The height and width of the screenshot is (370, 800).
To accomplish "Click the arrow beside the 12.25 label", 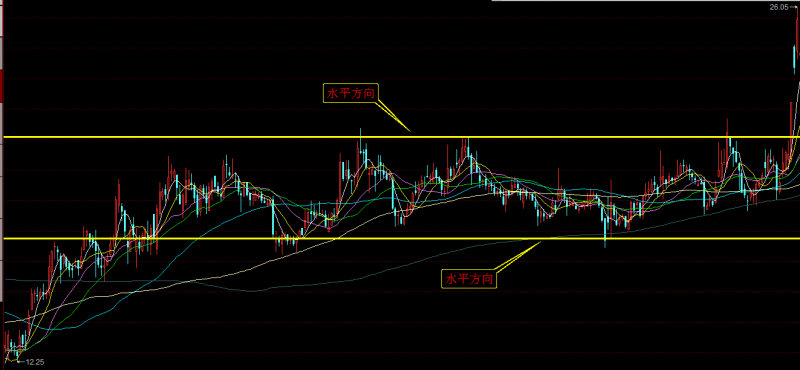I will click(21, 362).
